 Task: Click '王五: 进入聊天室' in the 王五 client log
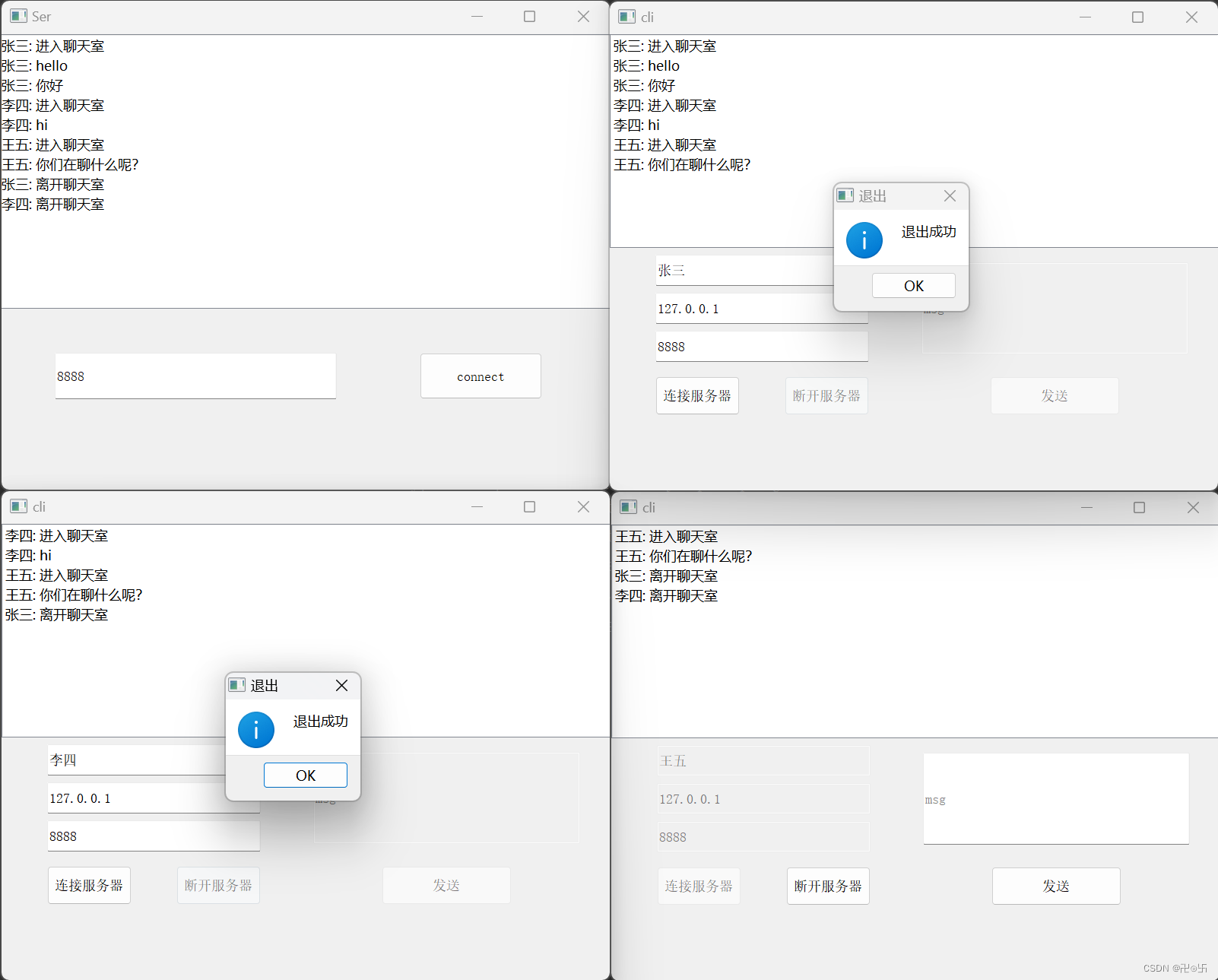[667, 537]
